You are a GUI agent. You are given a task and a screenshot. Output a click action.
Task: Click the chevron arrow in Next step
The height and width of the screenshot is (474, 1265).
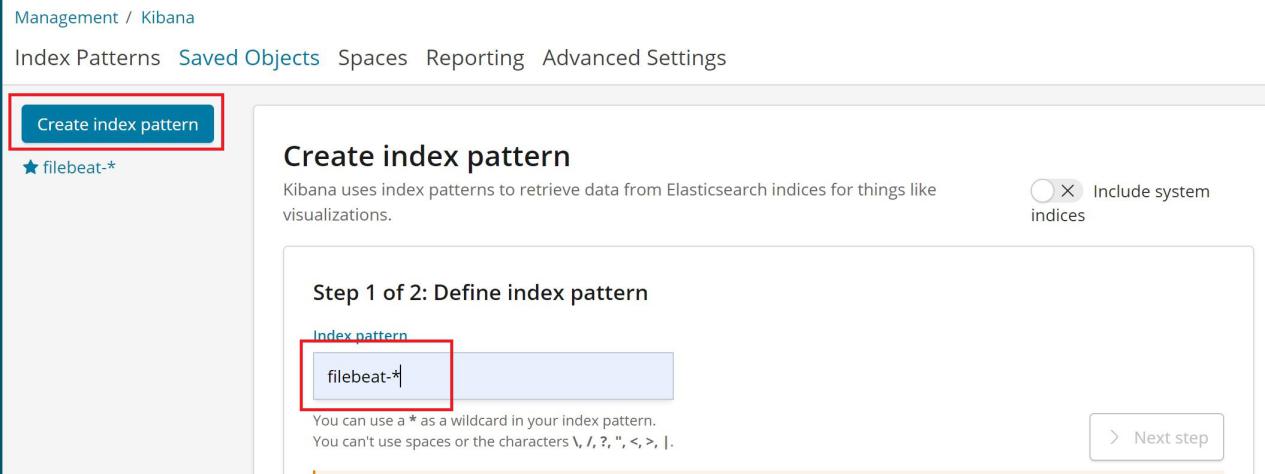tap(1115, 438)
